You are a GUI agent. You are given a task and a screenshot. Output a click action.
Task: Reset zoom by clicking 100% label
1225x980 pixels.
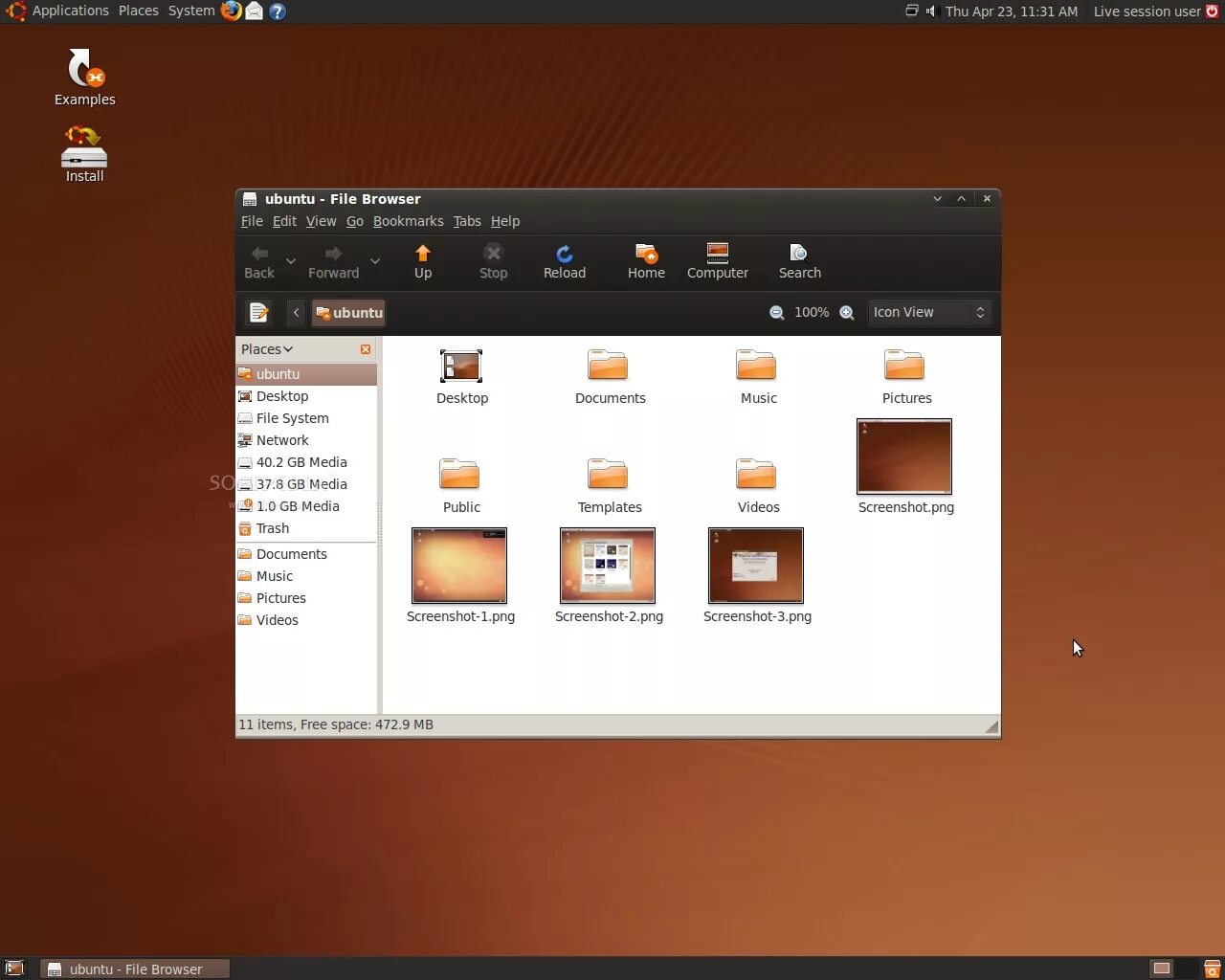812,312
